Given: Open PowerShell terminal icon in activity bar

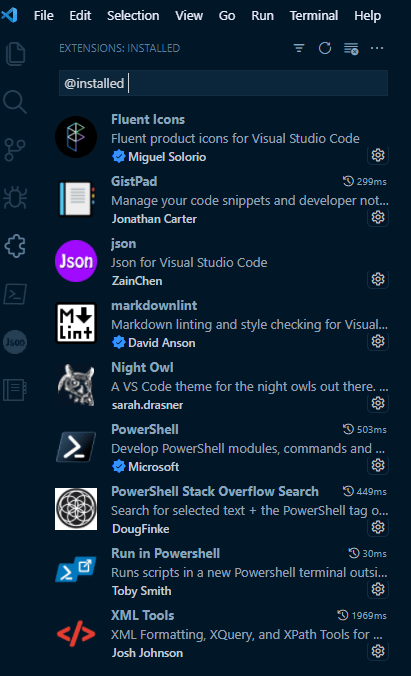Looking at the screenshot, I should tap(15, 294).
